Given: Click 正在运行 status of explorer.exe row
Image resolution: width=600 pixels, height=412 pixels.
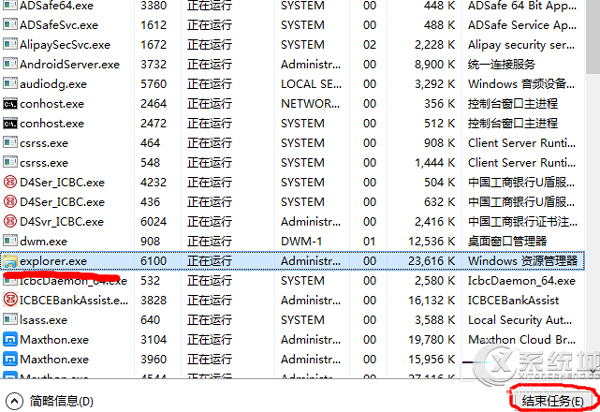Looking at the screenshot, I should pos(209,261).
